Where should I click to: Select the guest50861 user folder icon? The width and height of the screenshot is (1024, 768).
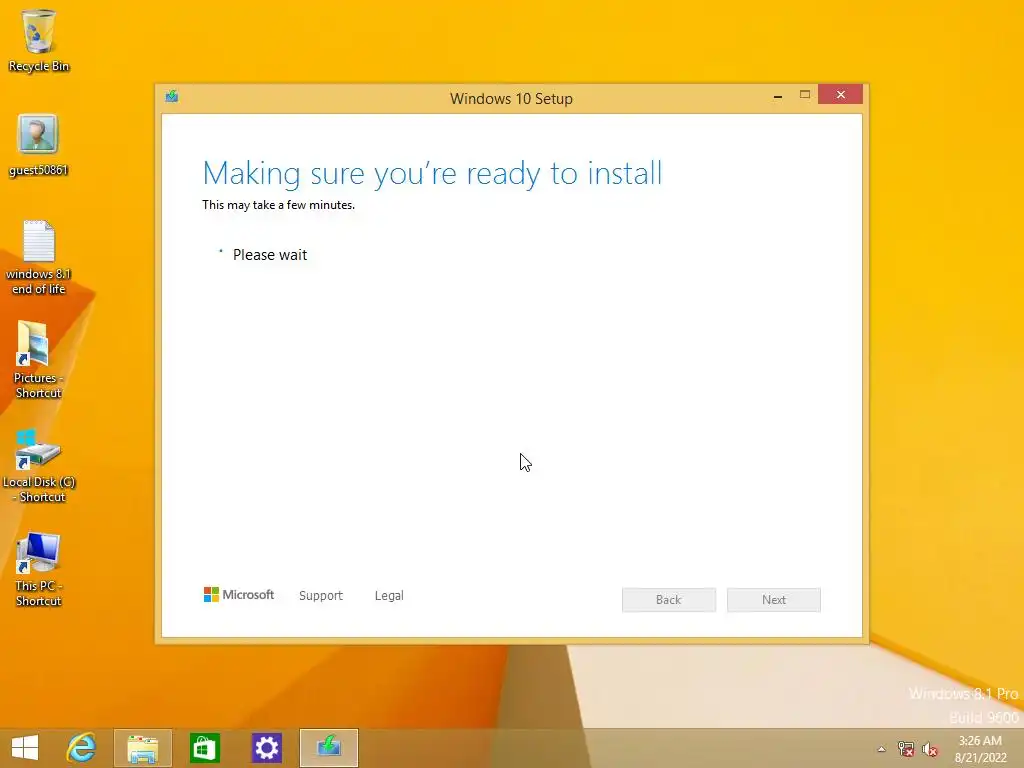point(38,145)
